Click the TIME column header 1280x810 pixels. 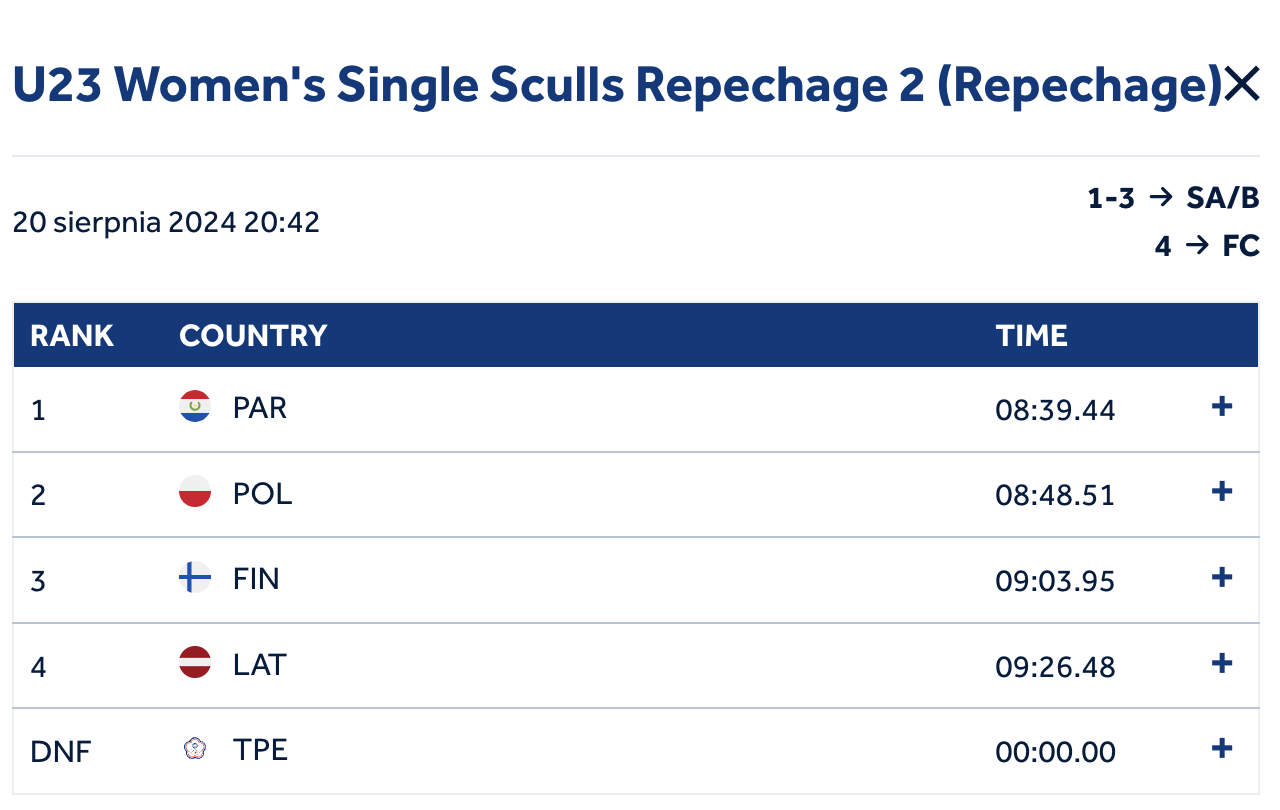pyautogui.click(x=1032, y=335)
